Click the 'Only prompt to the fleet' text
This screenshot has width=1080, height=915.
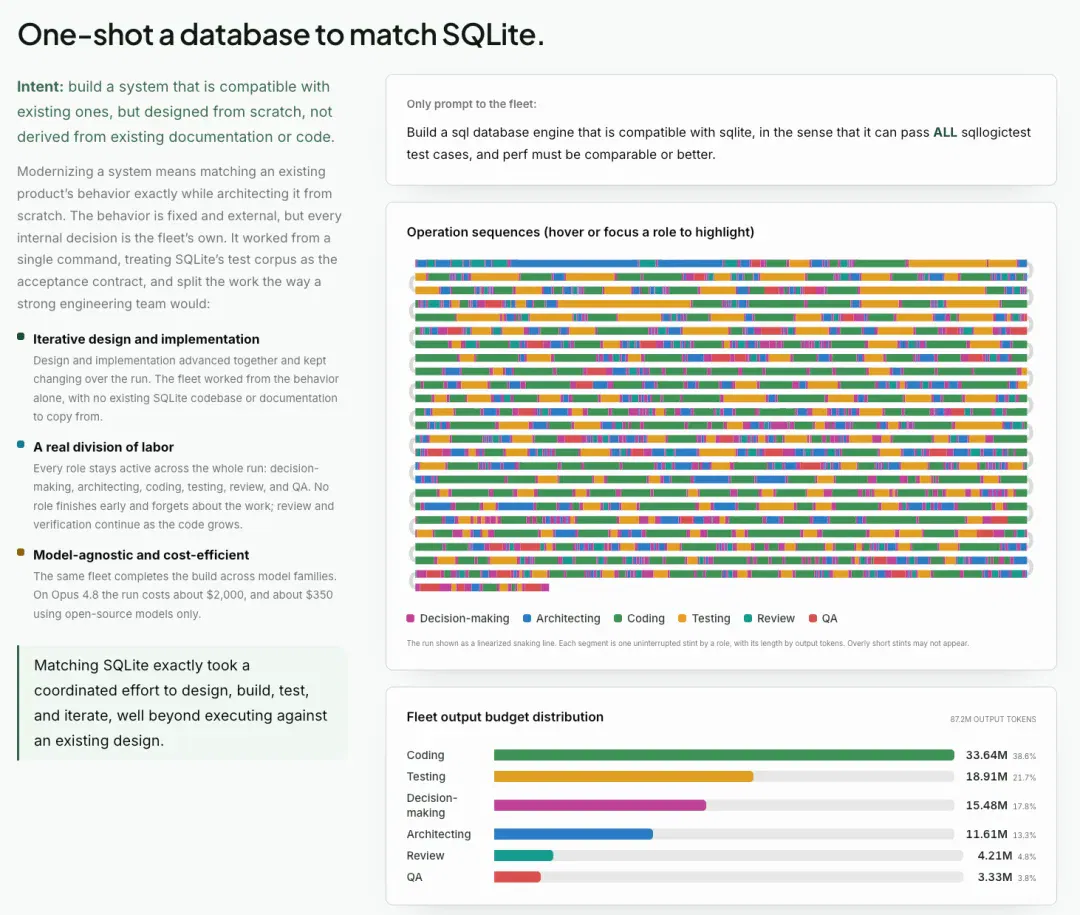tap(471, 104)
